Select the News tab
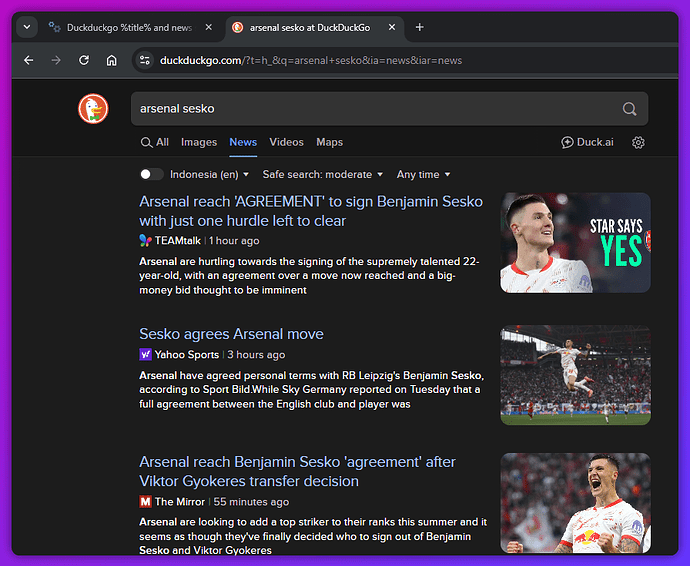The height and width of the screenshot is (566, 690). tap(243, 142)
